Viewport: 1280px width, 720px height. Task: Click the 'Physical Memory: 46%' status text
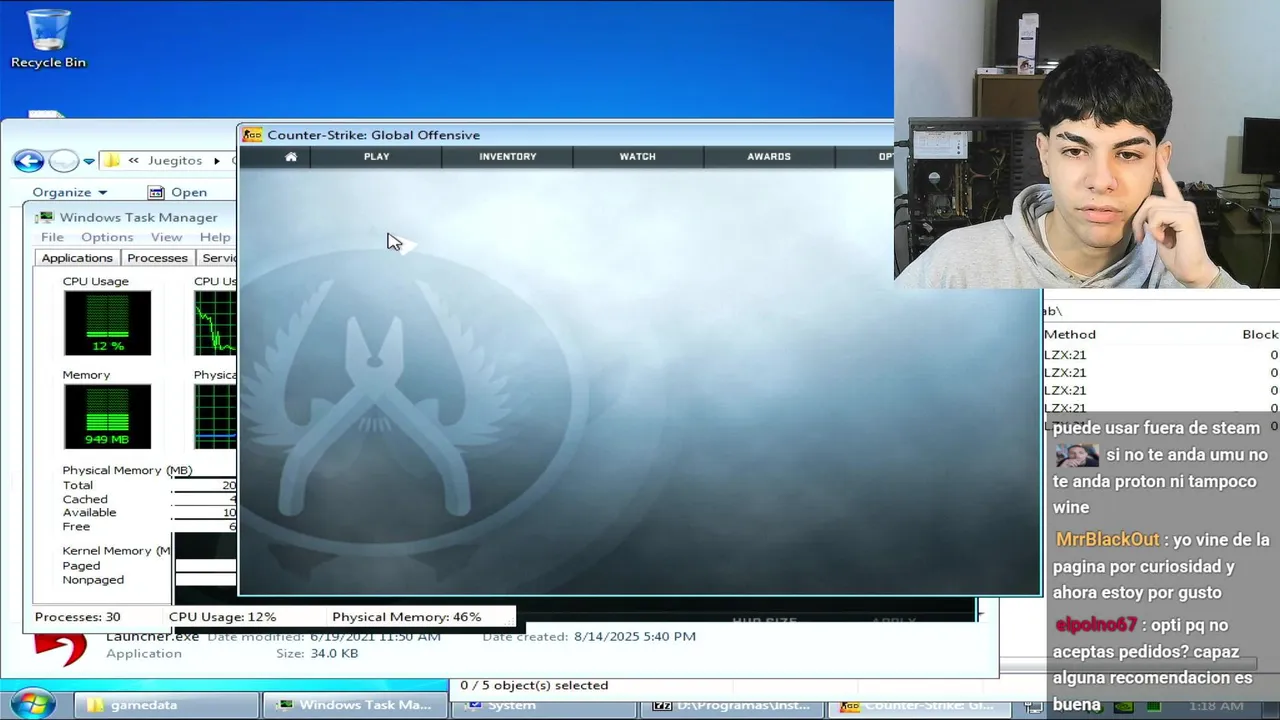[x=406, y=617]
